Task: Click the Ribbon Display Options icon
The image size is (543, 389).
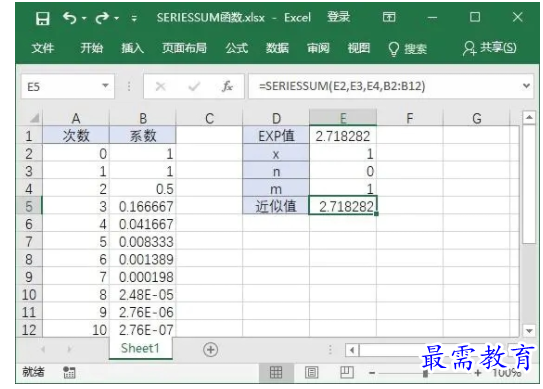Action: coord(389,17)
